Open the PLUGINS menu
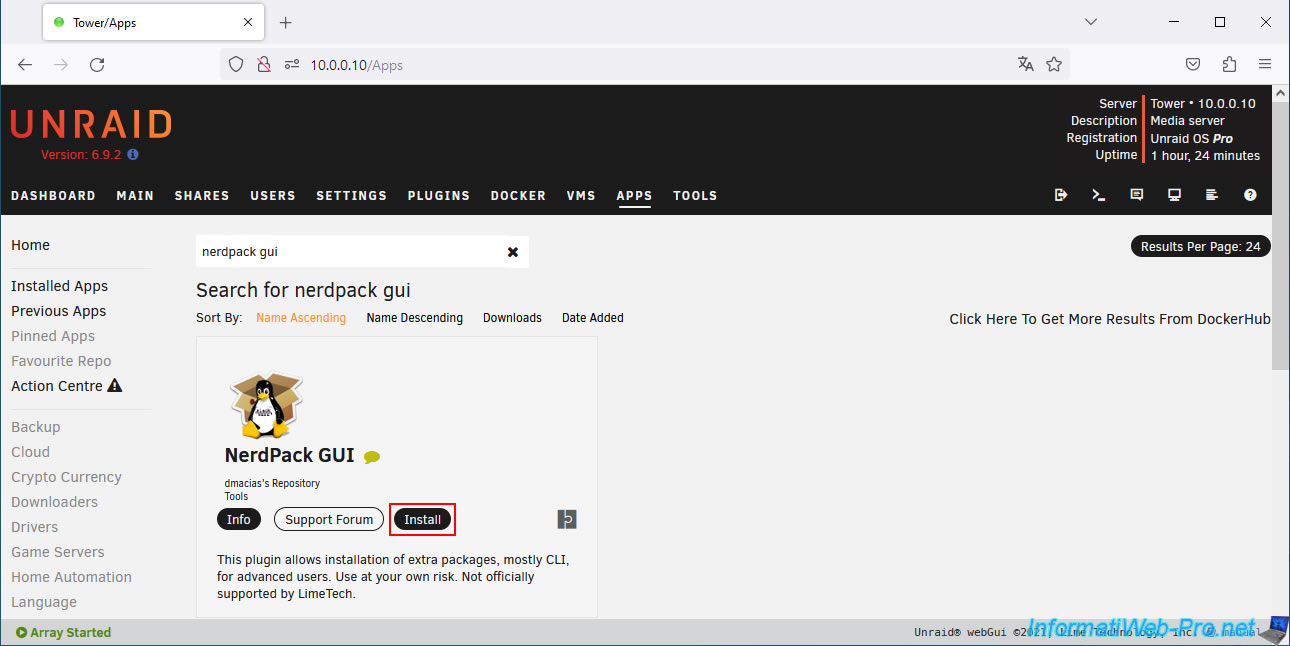This screenshot has width=1290, height=646. click(439, 196)
